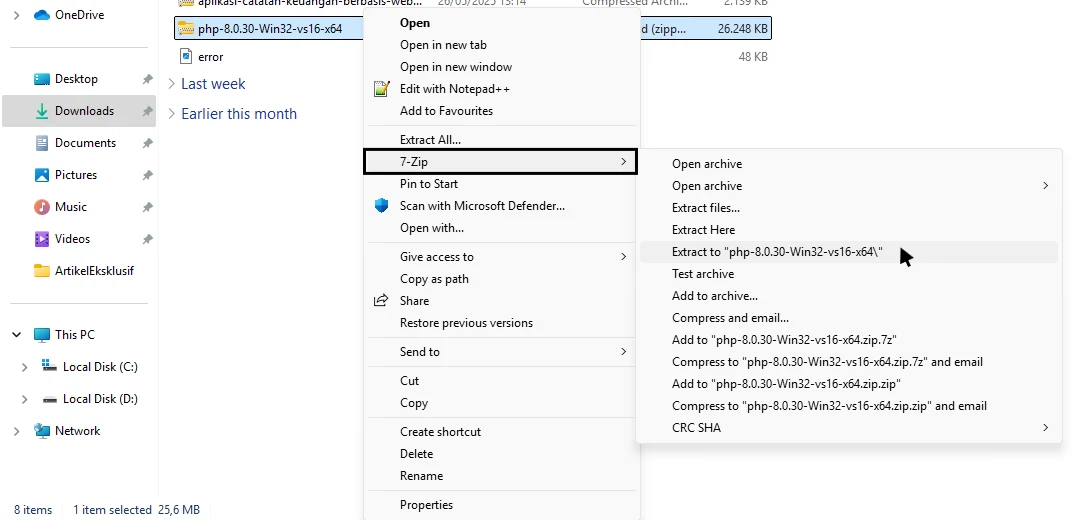Screen dimensions: 1086x520
Task: Expand the Last week file group
Action: click(172, 84)
